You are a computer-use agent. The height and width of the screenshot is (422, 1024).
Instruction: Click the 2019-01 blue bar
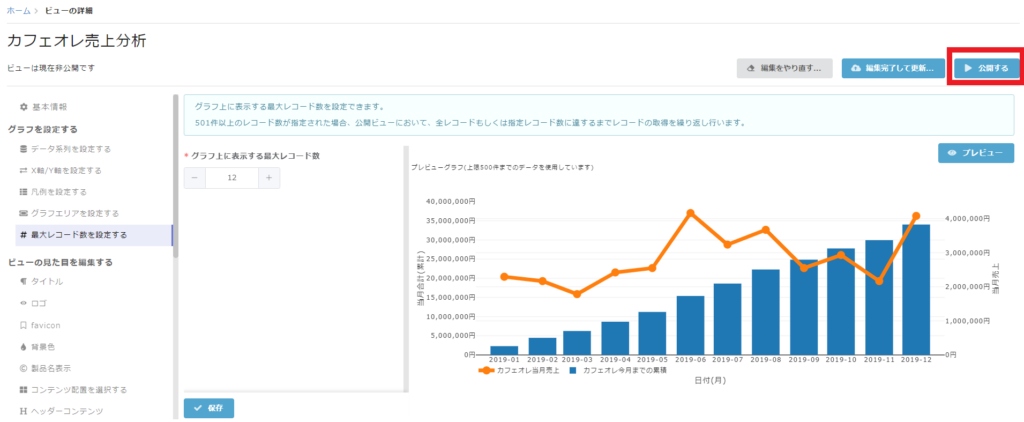click(504, 350)
